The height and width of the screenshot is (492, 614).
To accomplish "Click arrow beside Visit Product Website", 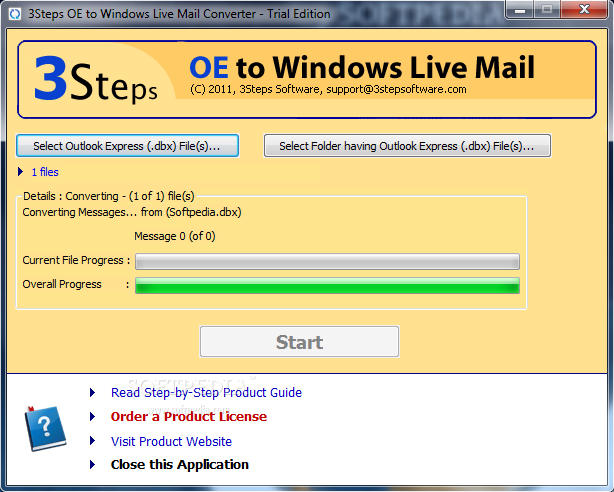I will coord(92,441).
